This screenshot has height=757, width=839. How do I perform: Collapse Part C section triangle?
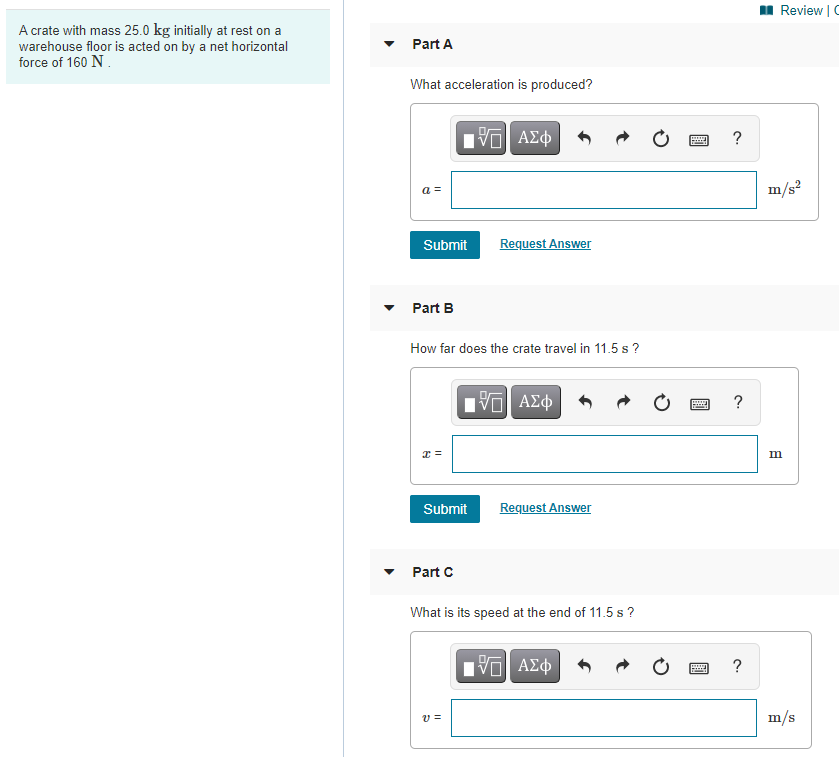389,572
